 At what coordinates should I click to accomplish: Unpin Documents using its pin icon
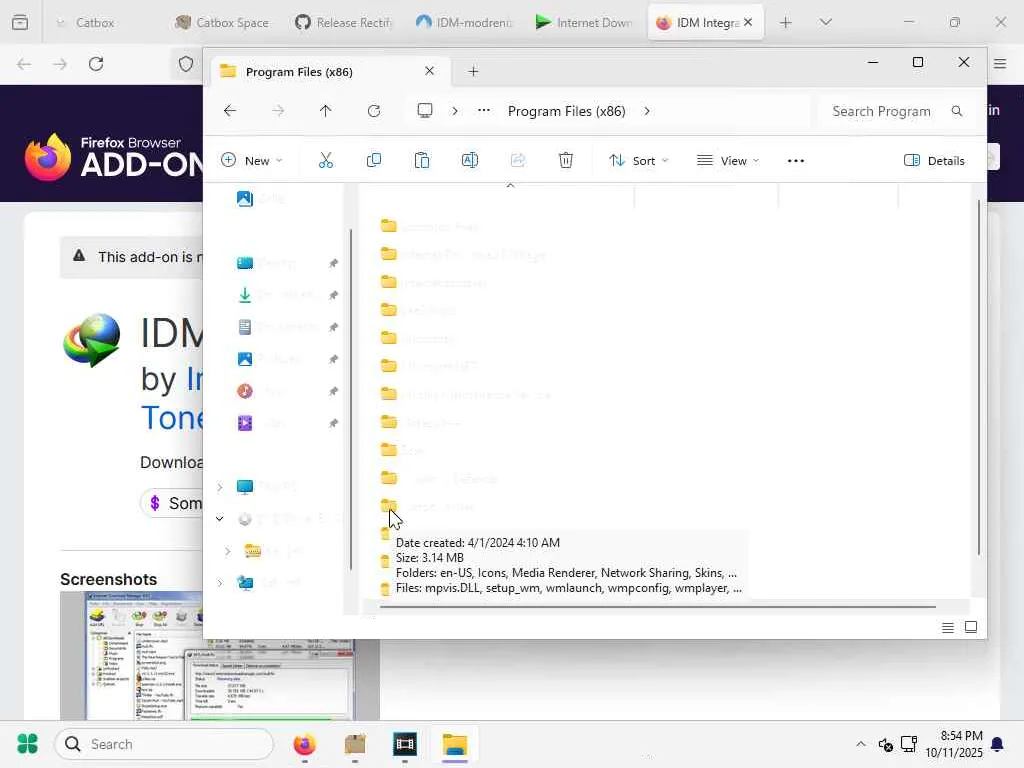[333, 327]
